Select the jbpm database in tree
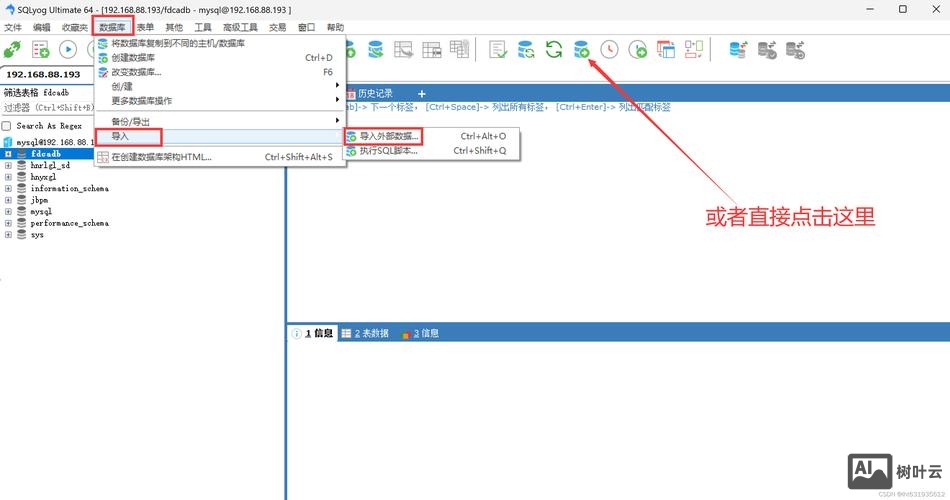The height and width of the screenshot is (500, 950). pos(39,200)
